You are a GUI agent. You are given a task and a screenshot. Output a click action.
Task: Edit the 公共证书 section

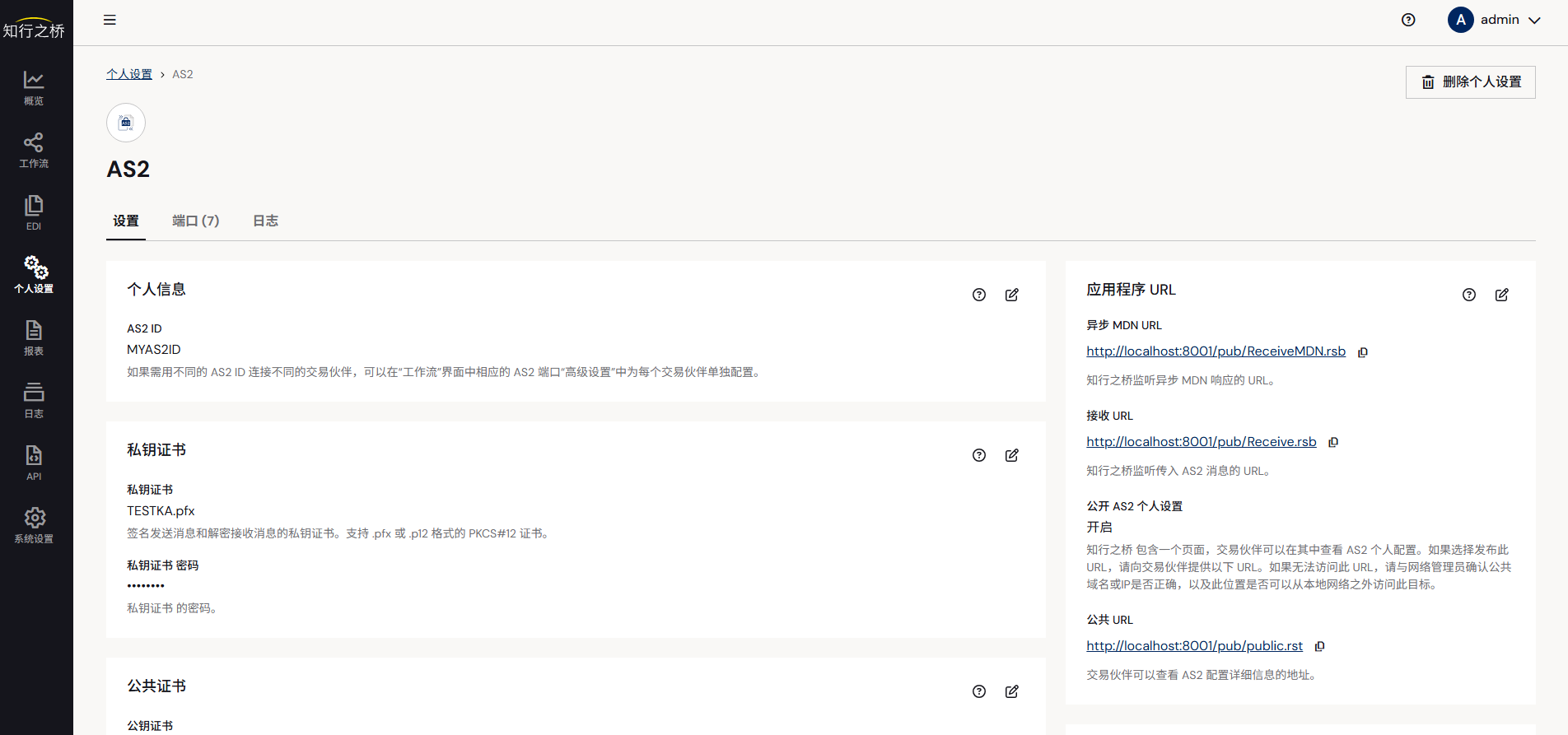[1012, 691]
